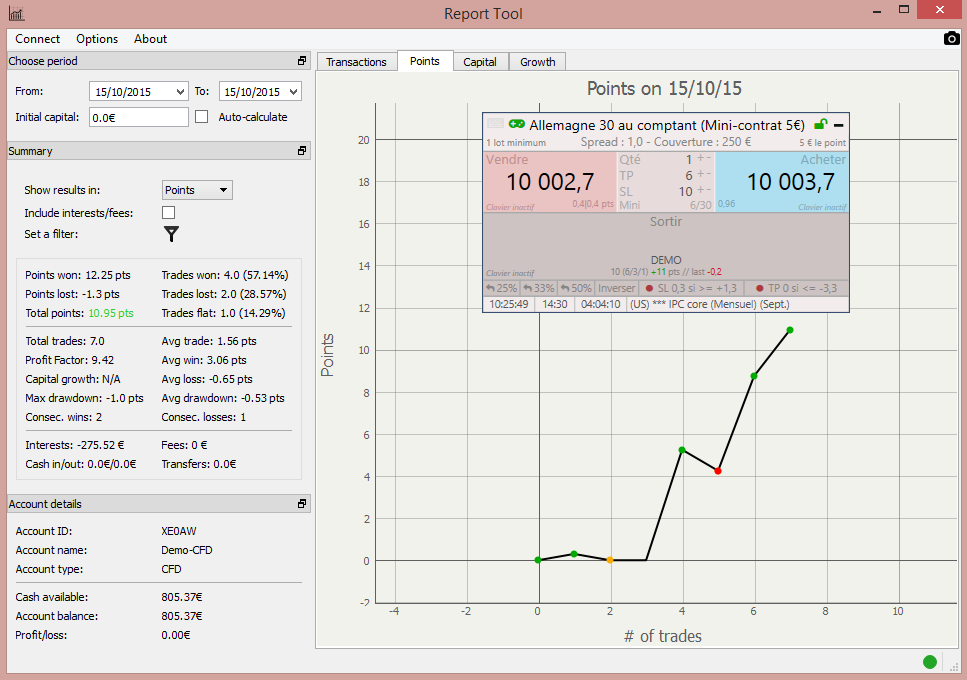Undock the Account details panel
Image resolution: width=967 pixels, height=680 pixels.
302,503
